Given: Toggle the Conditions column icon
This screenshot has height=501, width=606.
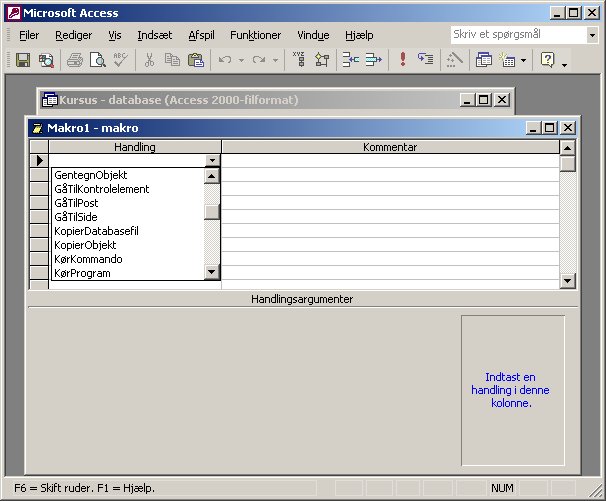Looking at the screenshot, I should [322, 60].
